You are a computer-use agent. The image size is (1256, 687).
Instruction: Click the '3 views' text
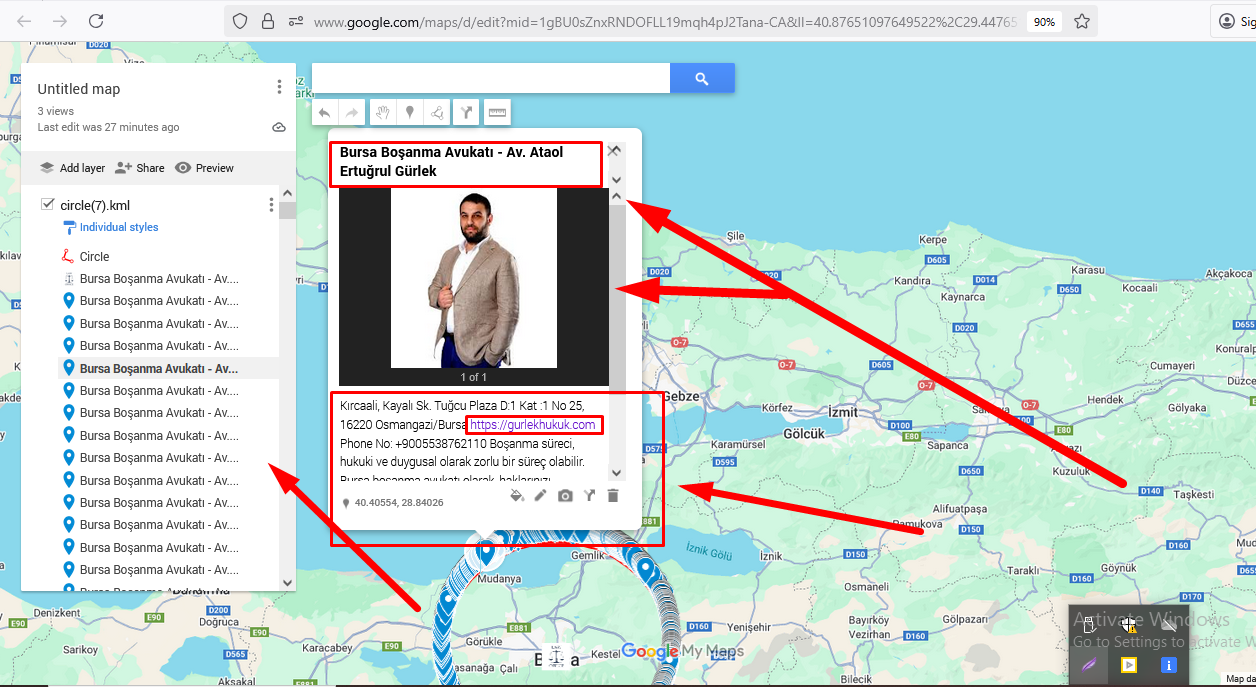click(x=56, y=111)
